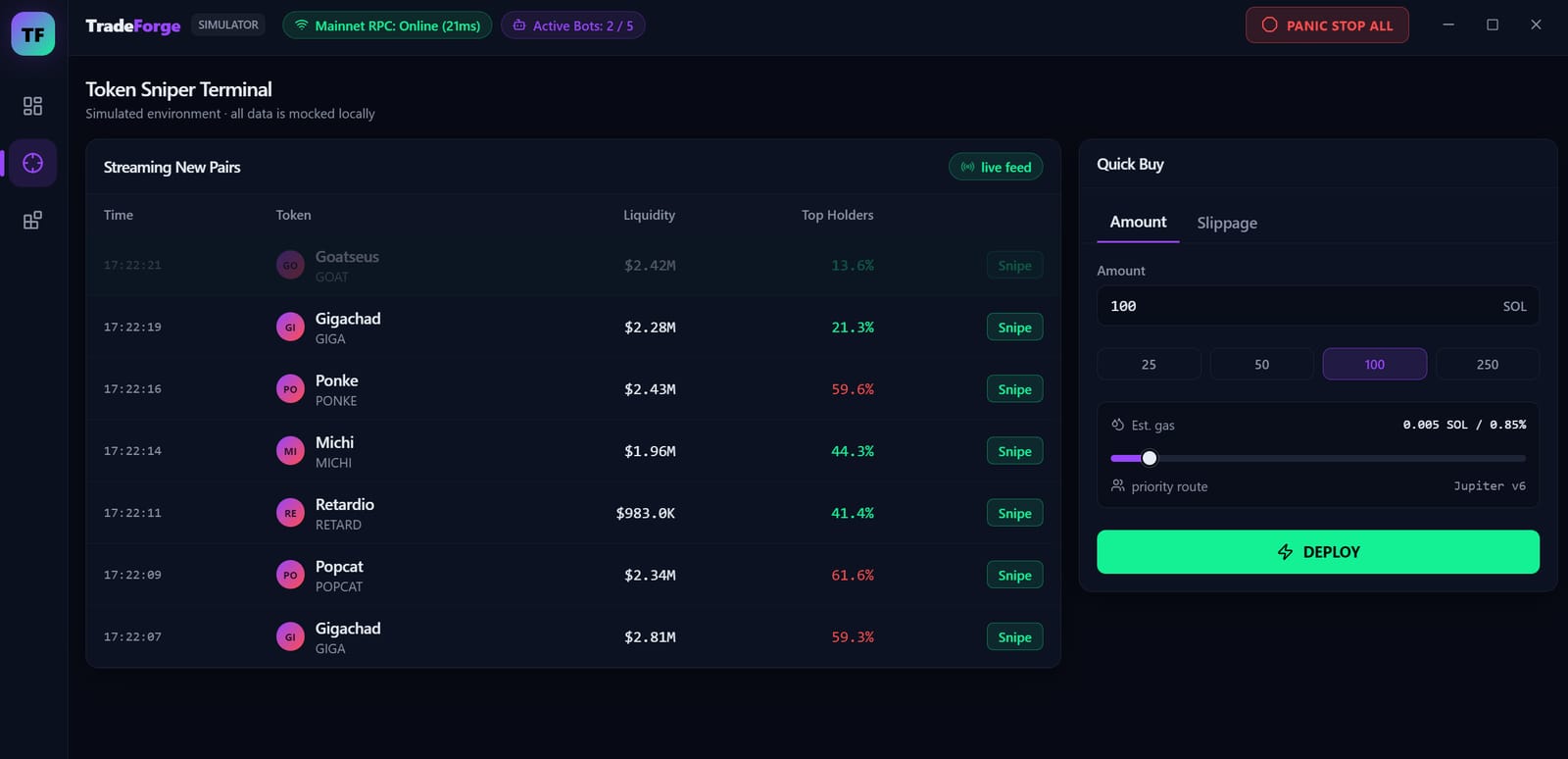Viewport: 1568px width, 759px height.
Task: Click the RETARD ticker text
Action: (338, 525)
